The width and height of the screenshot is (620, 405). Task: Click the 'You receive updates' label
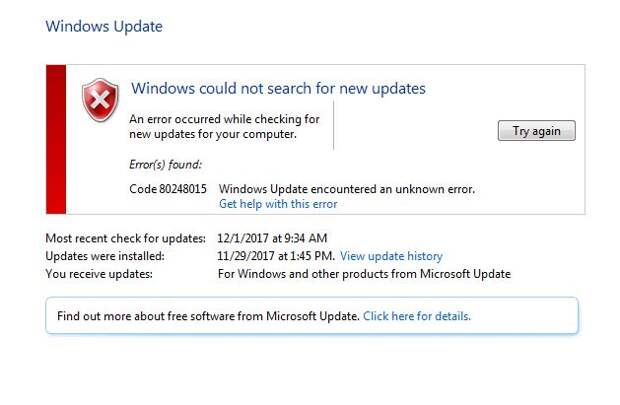click(99, 274)
